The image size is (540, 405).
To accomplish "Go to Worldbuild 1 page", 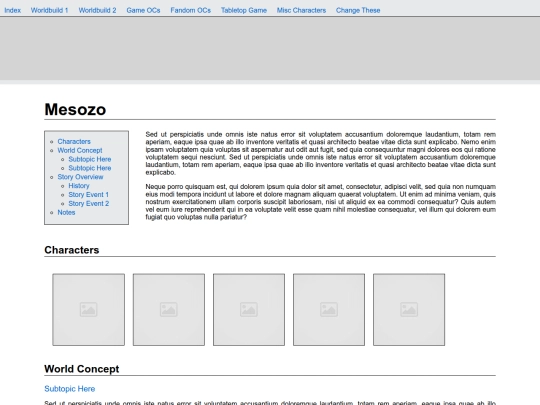I will point(50,10).
